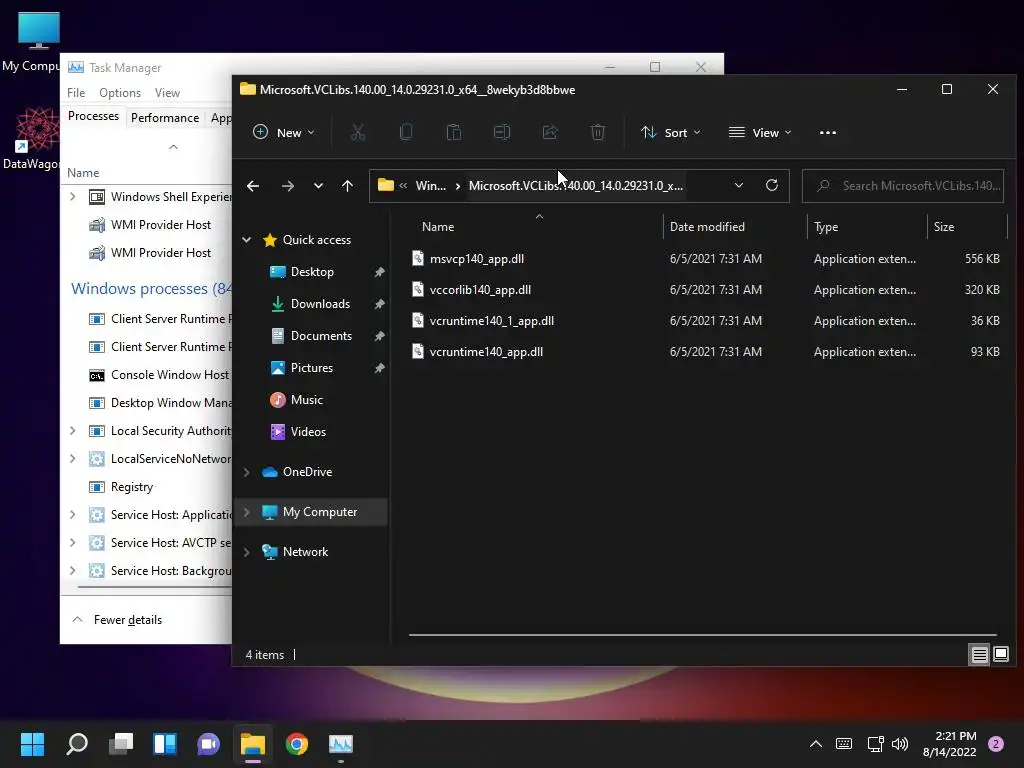
Task: Go forward with the Forward arrow
Action: point(287,186)
